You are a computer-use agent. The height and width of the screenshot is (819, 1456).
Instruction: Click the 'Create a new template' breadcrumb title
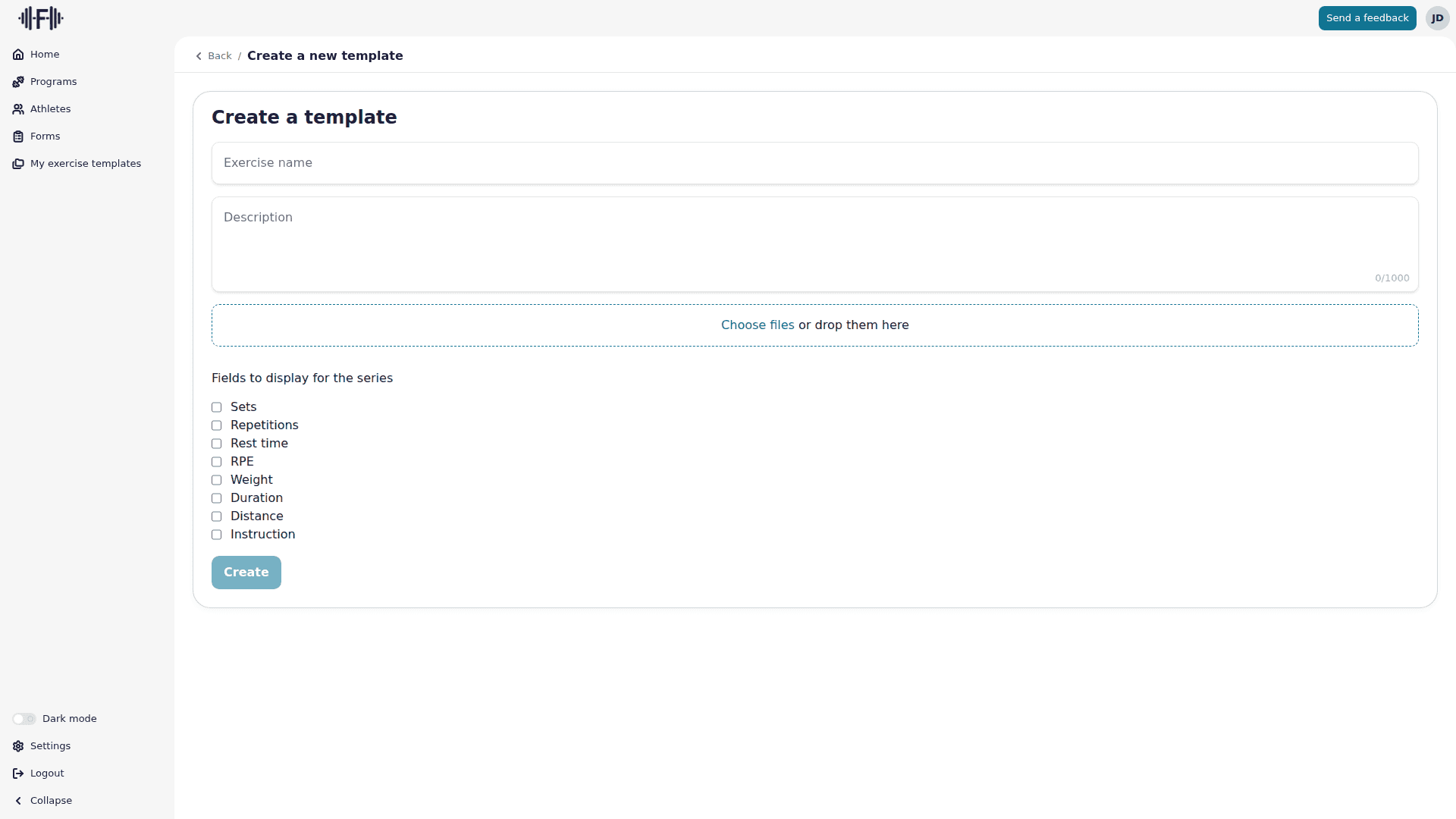(x=325, y=56)
